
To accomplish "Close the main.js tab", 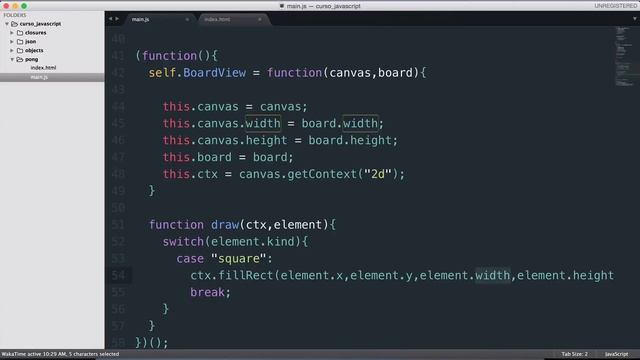I will click(187, 20).
